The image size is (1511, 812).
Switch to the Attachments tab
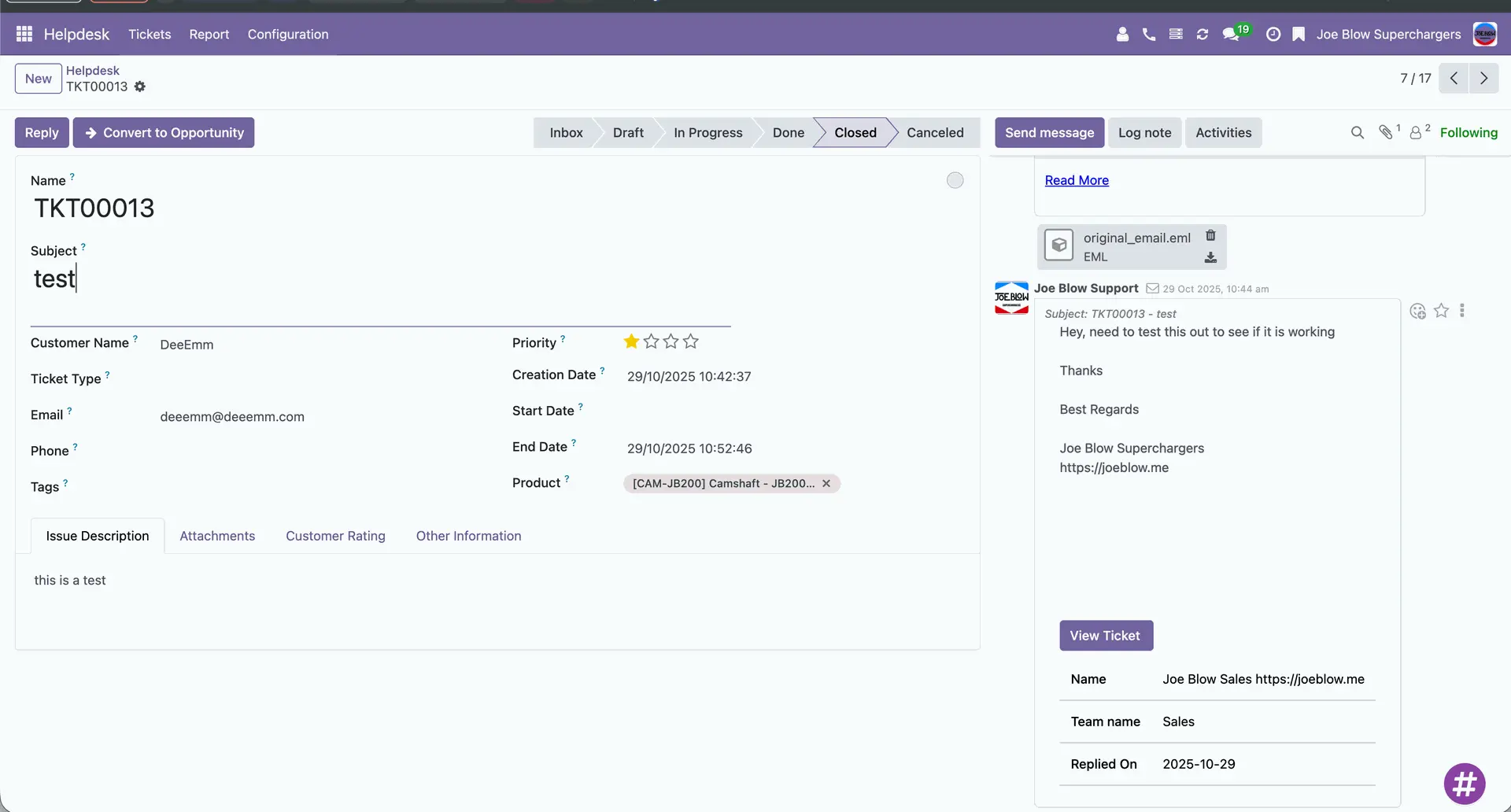click(217, 535)
